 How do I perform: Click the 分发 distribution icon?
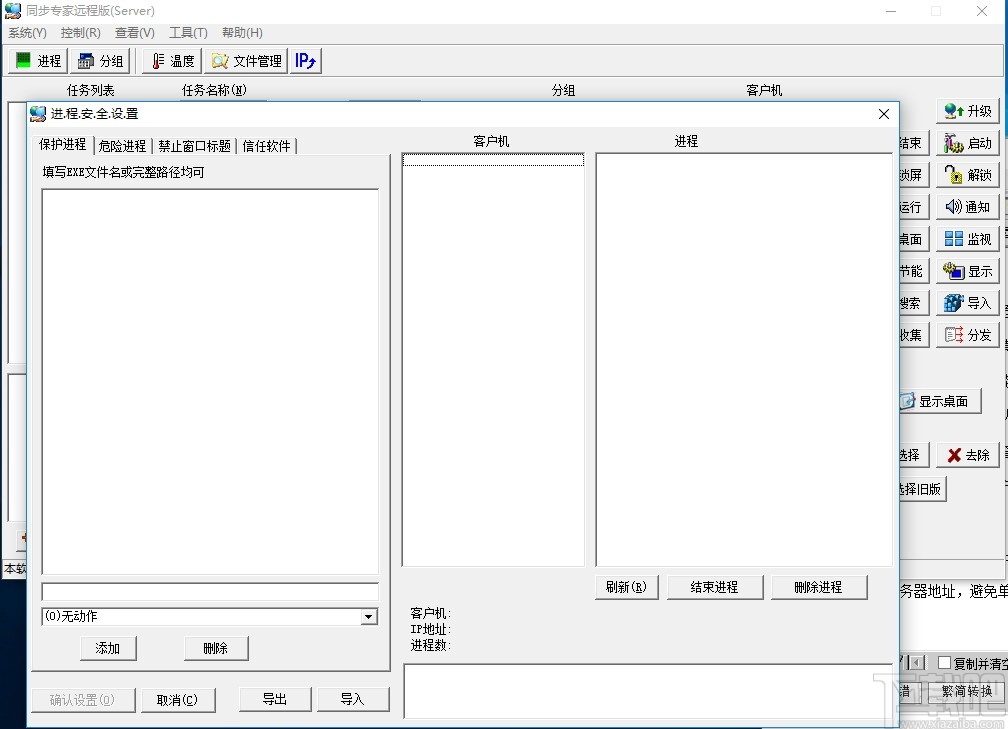[966, 334]
